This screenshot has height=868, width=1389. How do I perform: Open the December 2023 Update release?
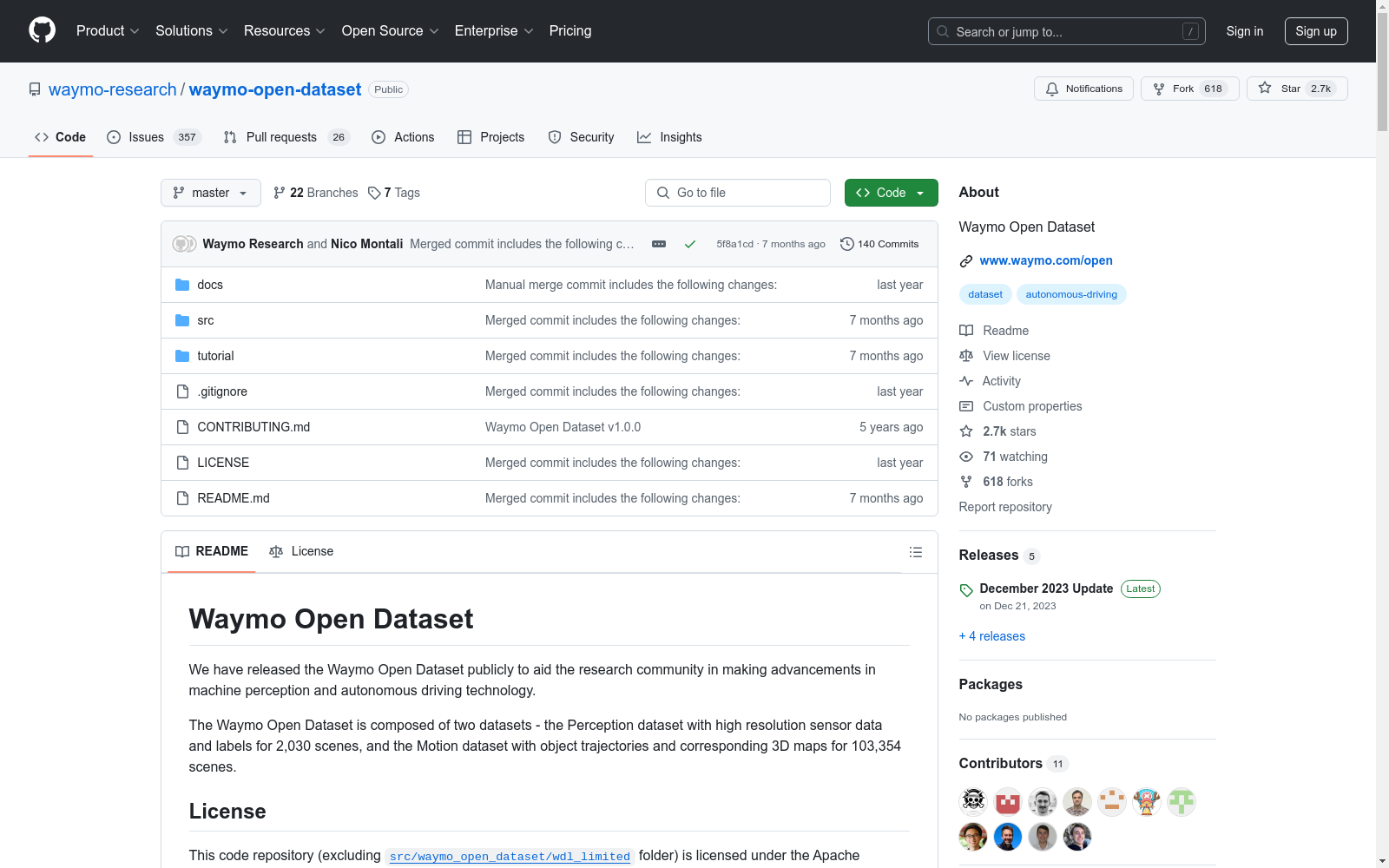pyautogui.click(x=1046, y=589)
